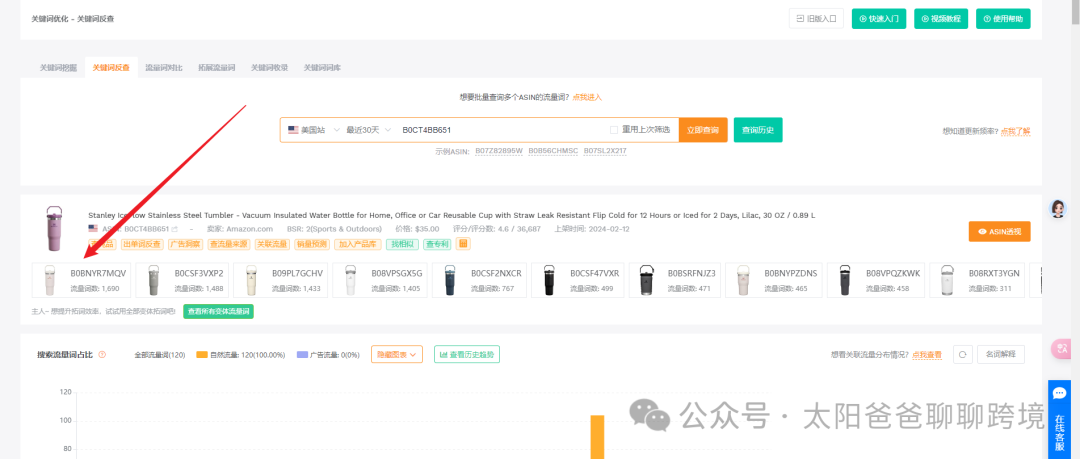This screenshot has height=459, width=1080.
Task: Expand the 最近30天 time range dropdown
Action: (x=369, y=130)
